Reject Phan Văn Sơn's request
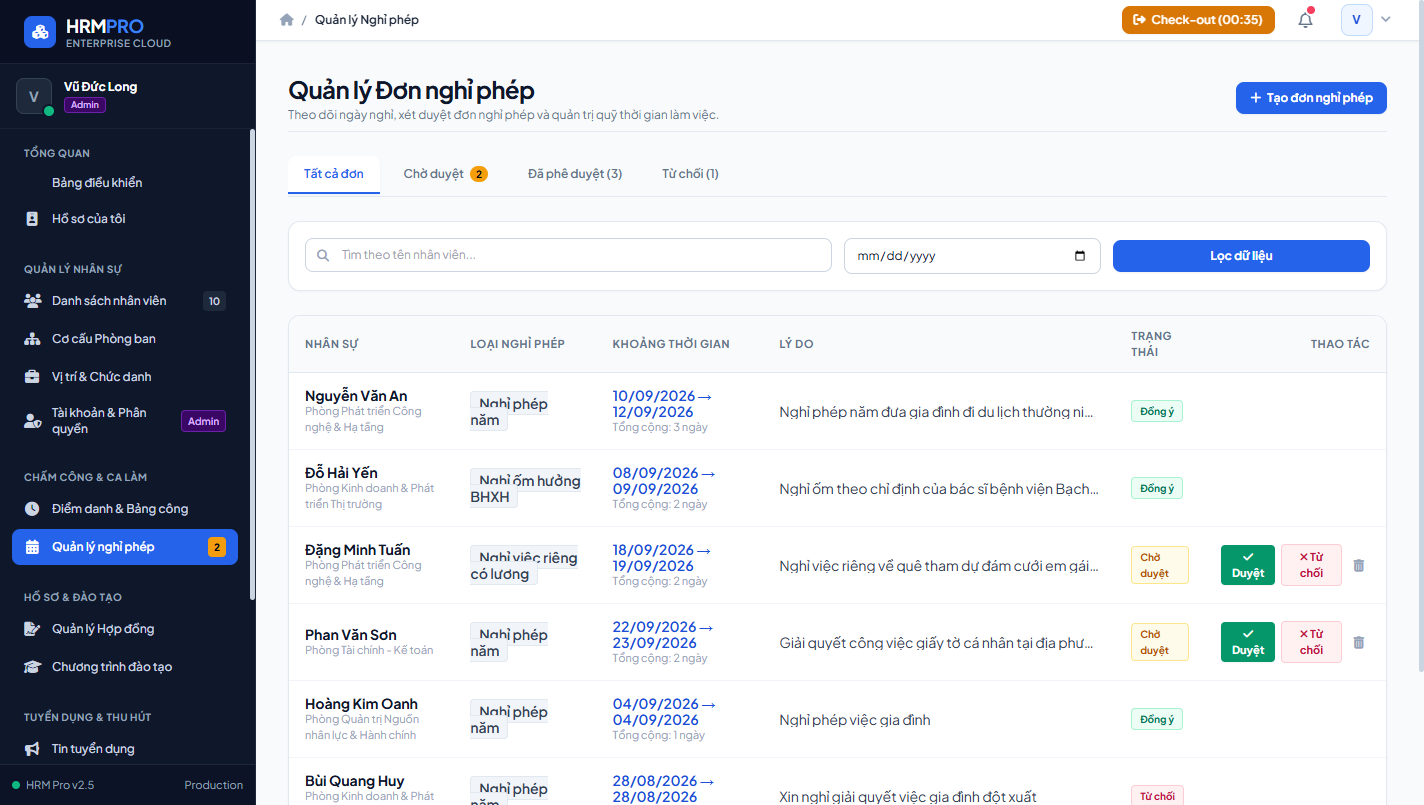 point(1311,642)
